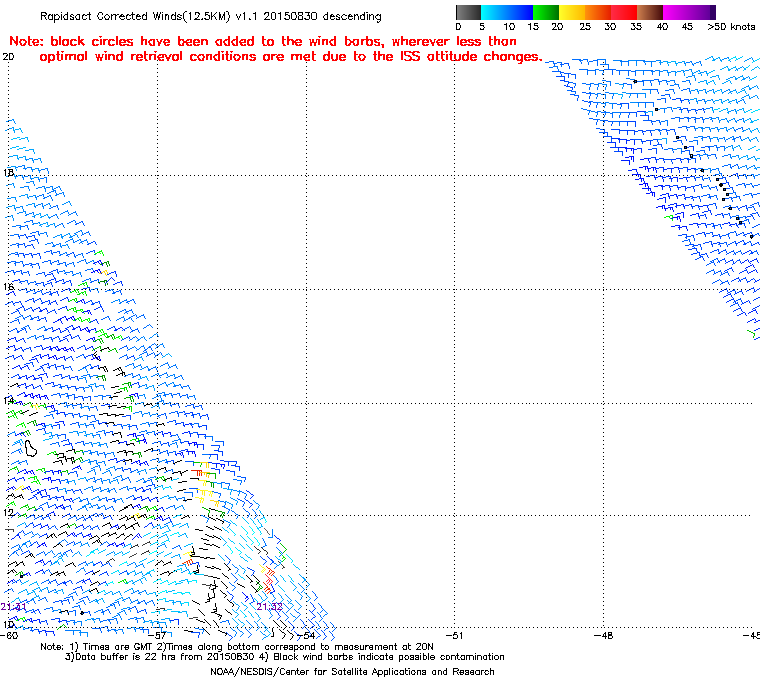Click the orange 25-30 knots legend swatch
Screen dimensions: 760x688
pos(598,12)
